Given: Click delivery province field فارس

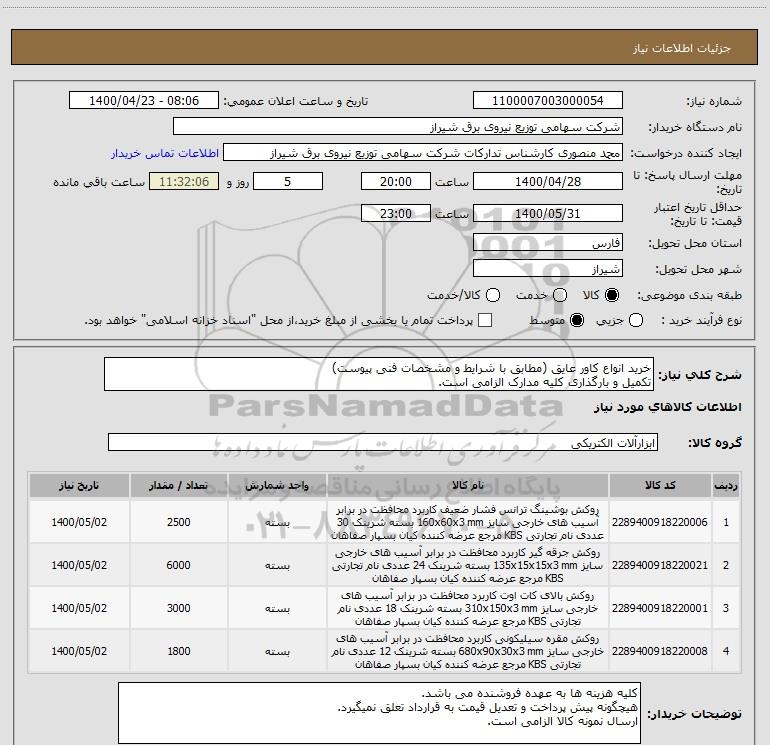Looking at the screenshot, I should [x=548, y=242].
